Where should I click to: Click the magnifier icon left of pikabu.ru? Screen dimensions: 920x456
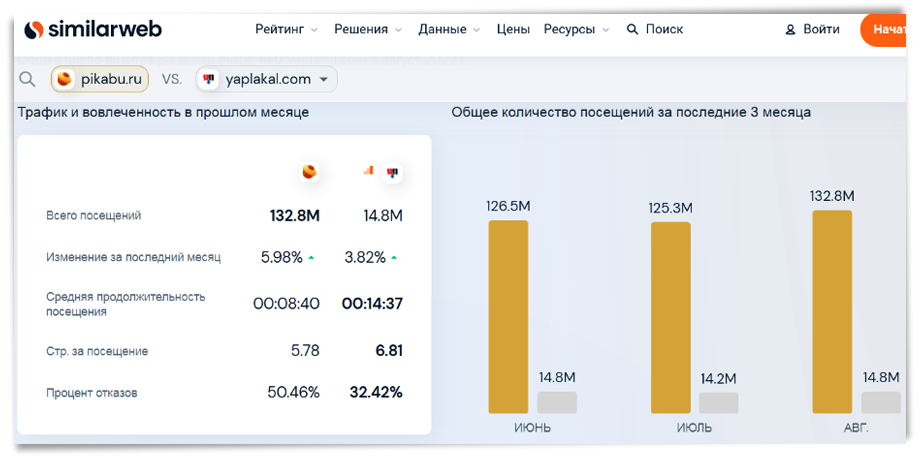pos(27,79)
